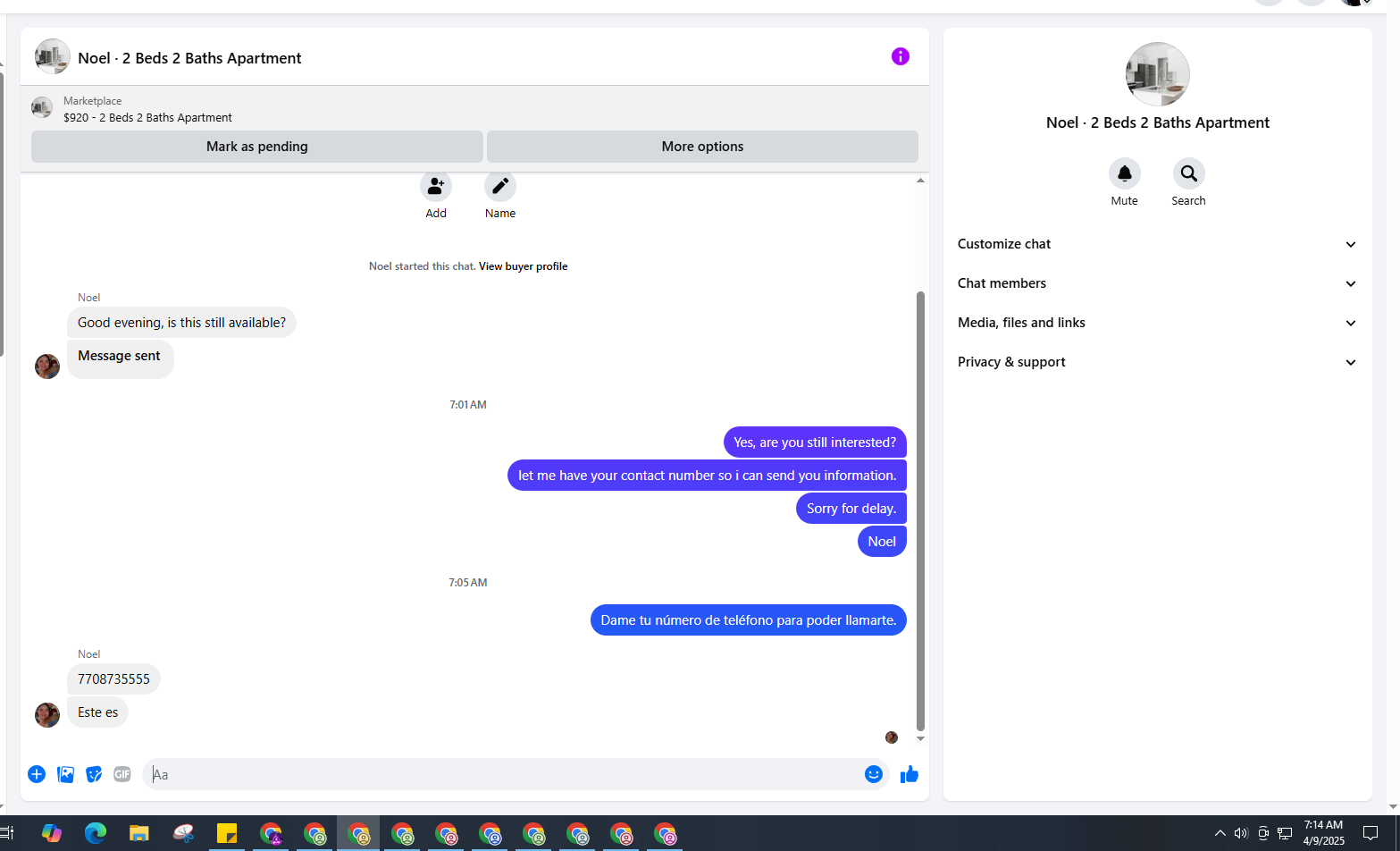Open Chrome icon with purple badge in taskbar
1400x851 pixels.
tap(271, 833)
